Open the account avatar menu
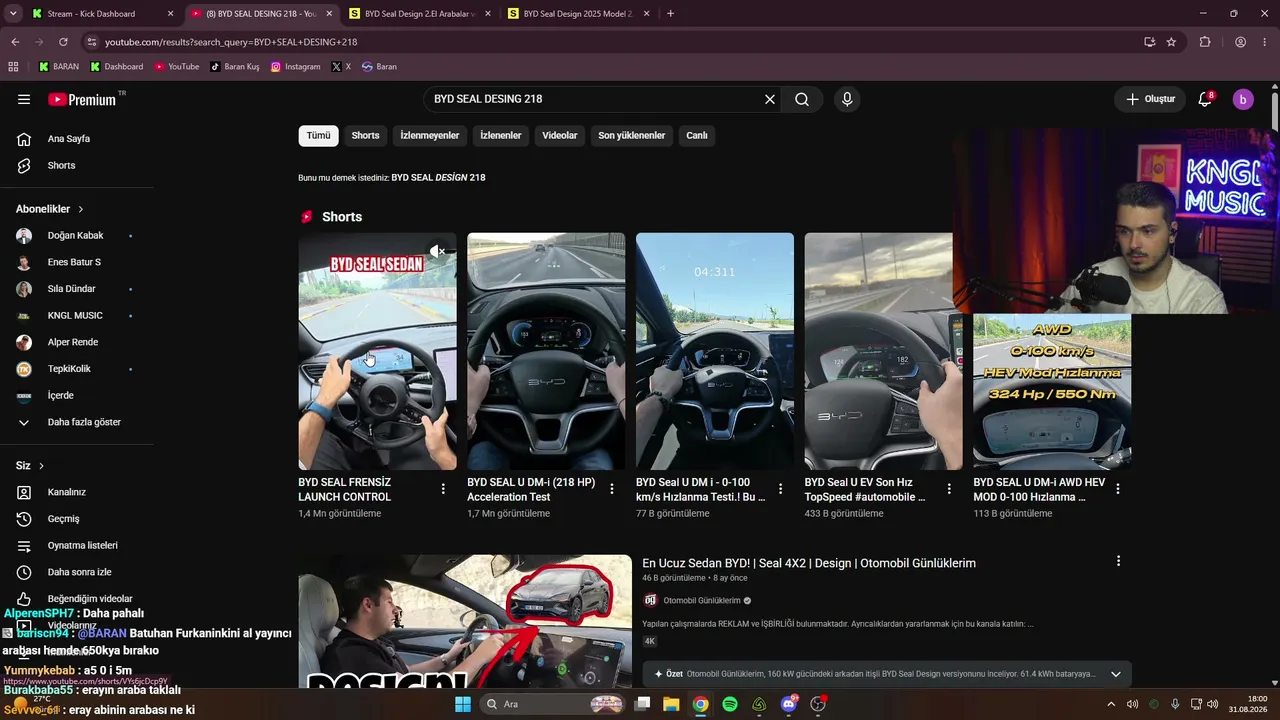This screenshot has height=720, width=1280. (x=1243, y=99)
